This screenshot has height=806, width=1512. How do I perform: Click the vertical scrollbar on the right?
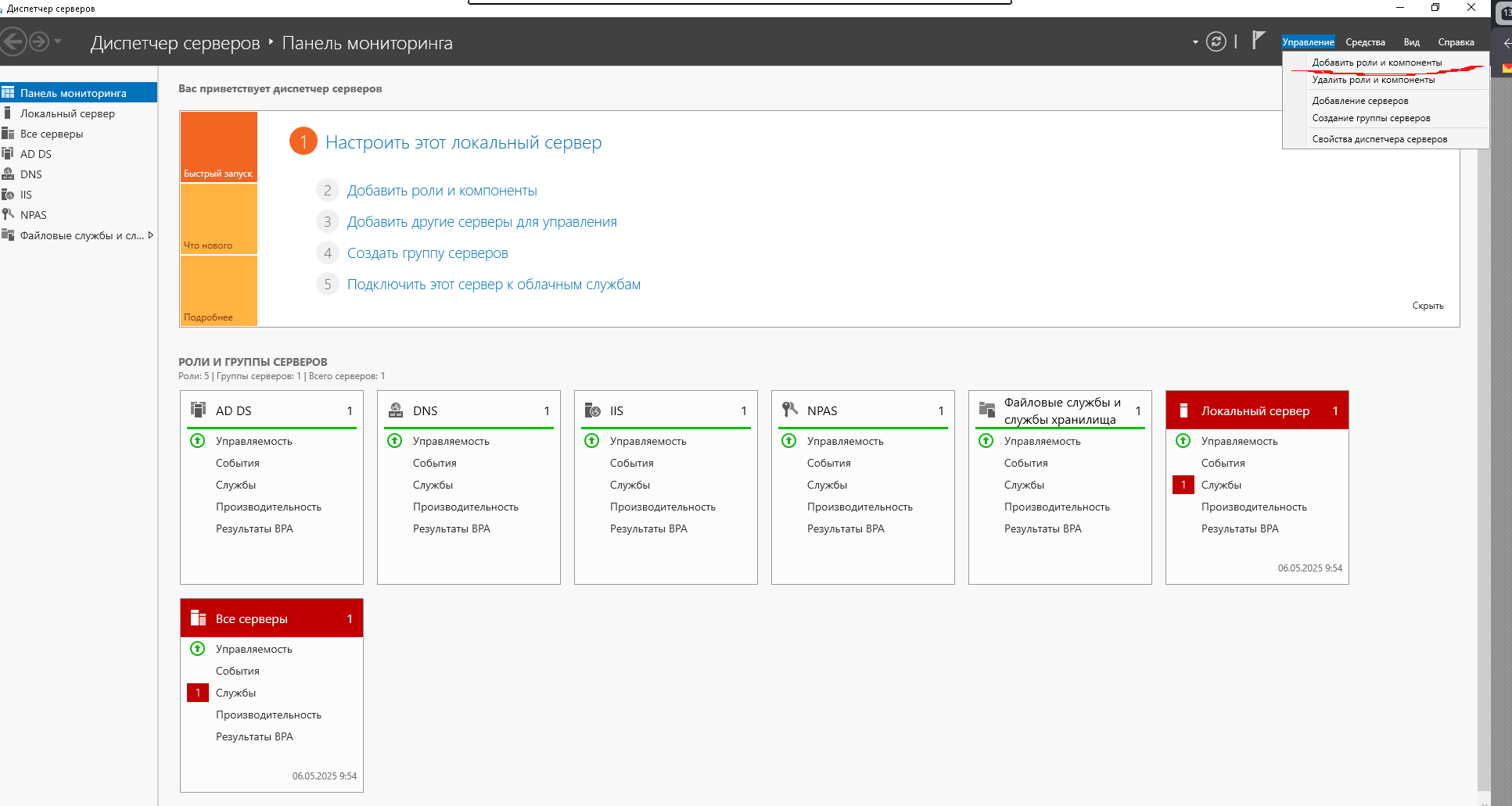click(1484, 469)
